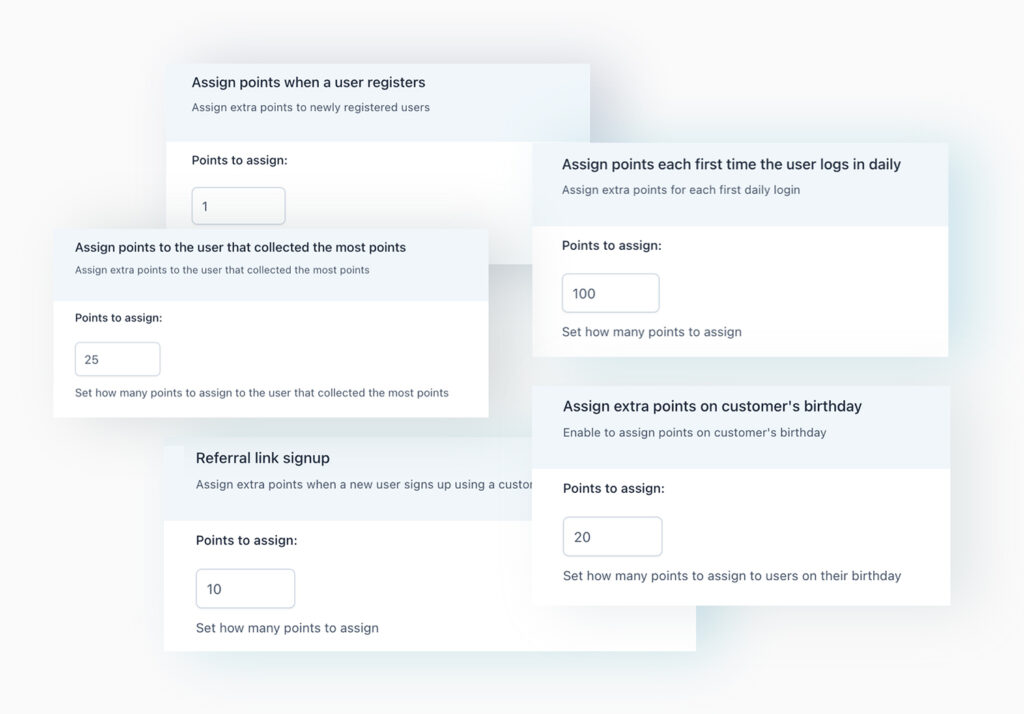
Task: Click the daily login section heading
Action: point(731,164)
